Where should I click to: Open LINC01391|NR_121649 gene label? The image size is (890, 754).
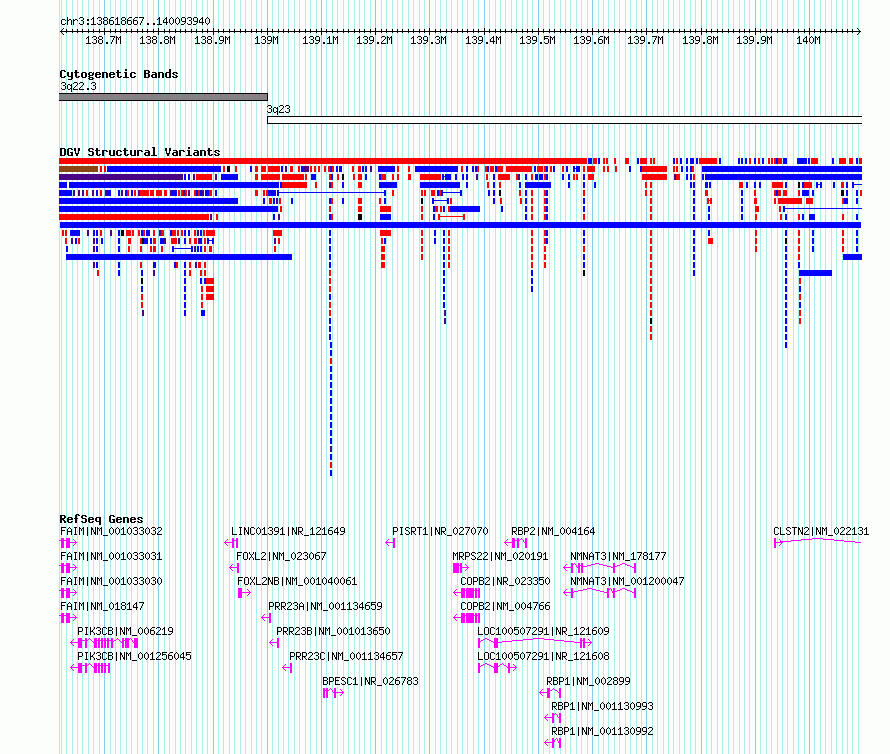tap(288, 531)
